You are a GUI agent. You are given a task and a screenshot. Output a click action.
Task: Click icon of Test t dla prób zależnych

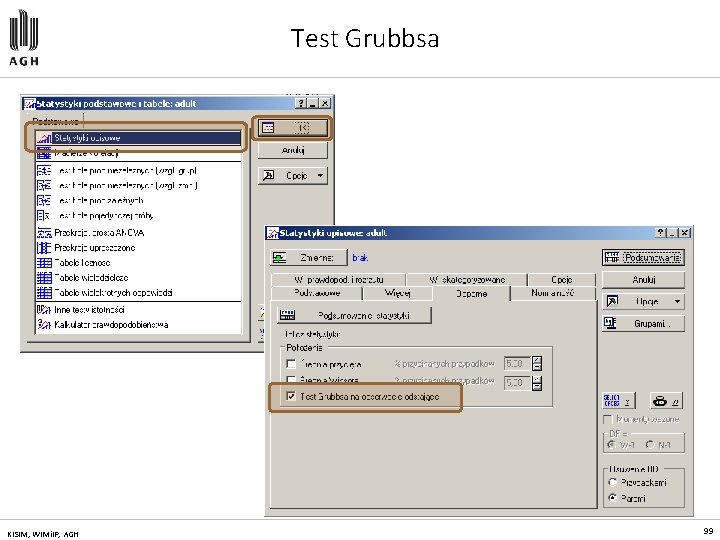click(x=44, y=201)
